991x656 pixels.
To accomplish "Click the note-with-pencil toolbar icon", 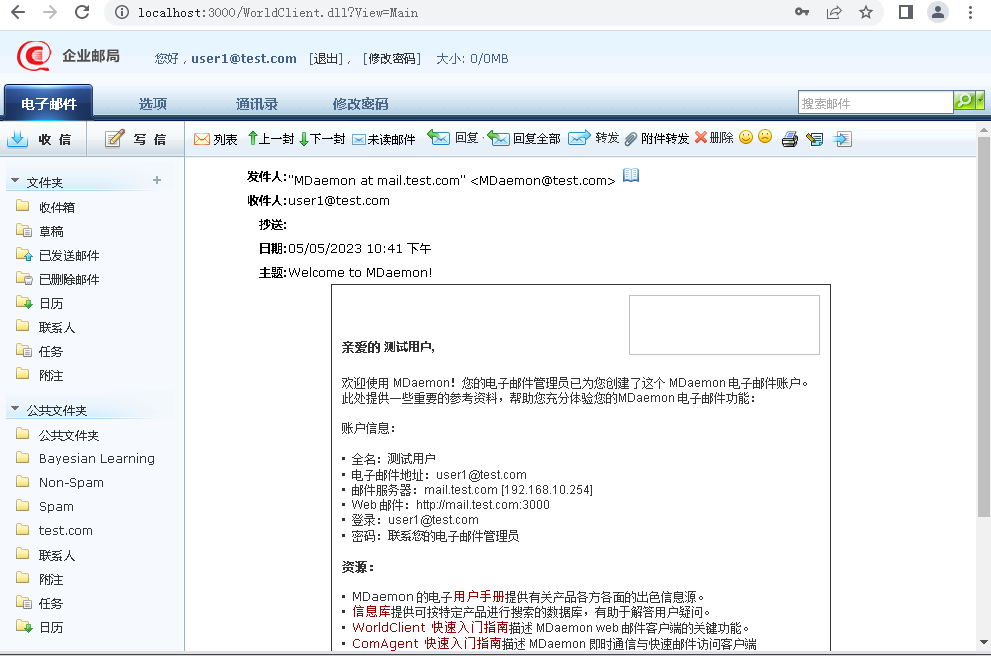I will pos(815,139).
